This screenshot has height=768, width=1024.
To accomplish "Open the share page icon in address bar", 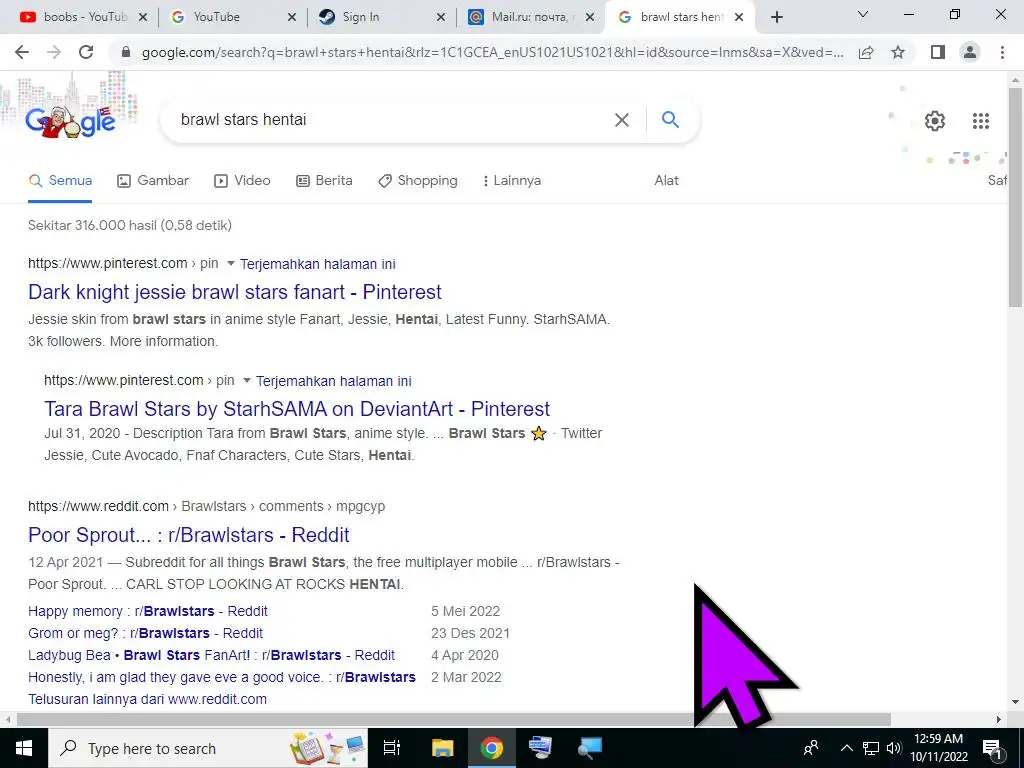I will 866,52.
